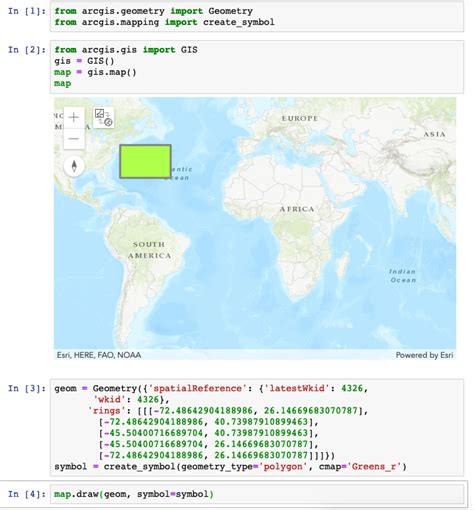
Task: Click the 'create_symbol' import text in cell 1
Action: click(239, 22)
